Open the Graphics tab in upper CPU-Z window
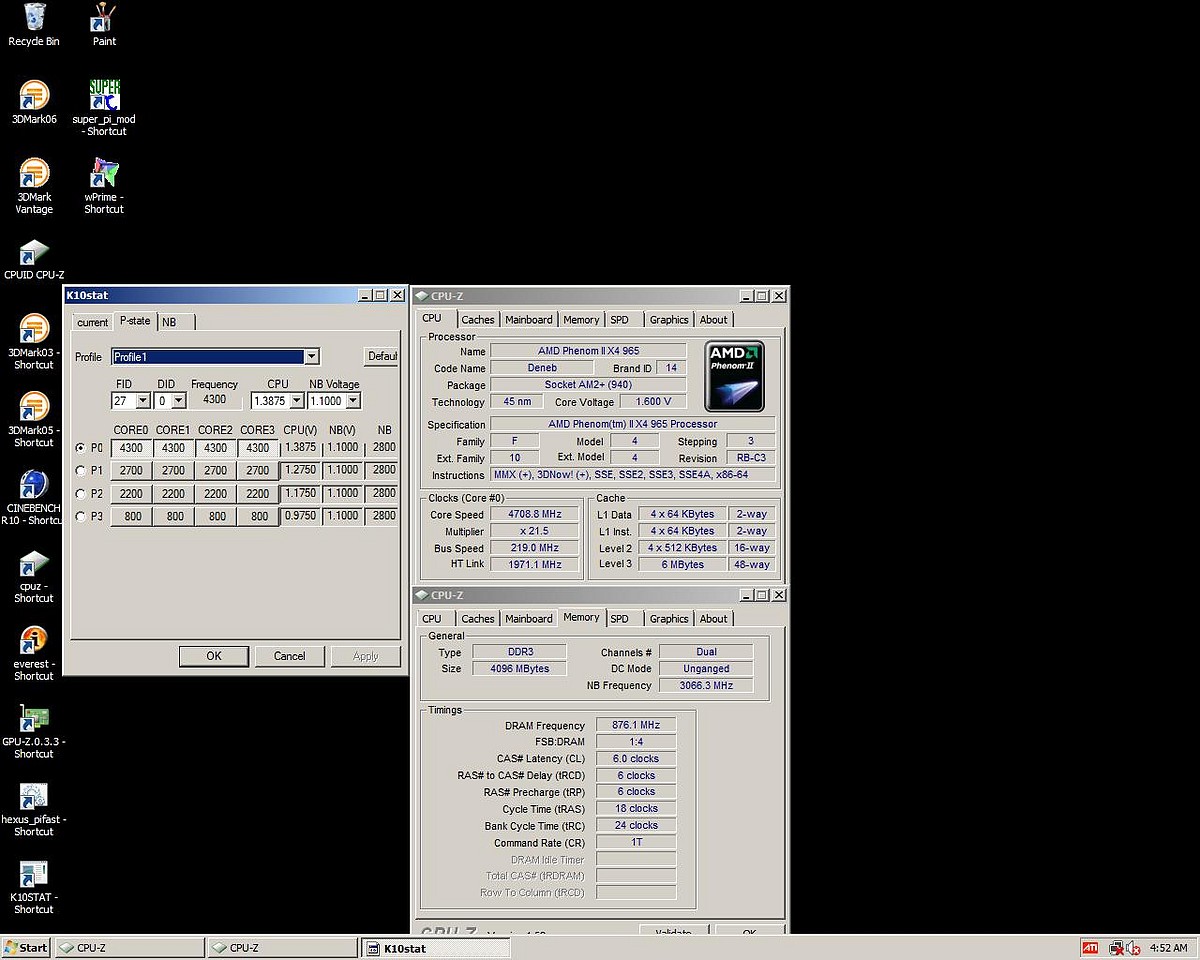The height and width of the screenshot is (960, 1200). click(x=669, y=320)
